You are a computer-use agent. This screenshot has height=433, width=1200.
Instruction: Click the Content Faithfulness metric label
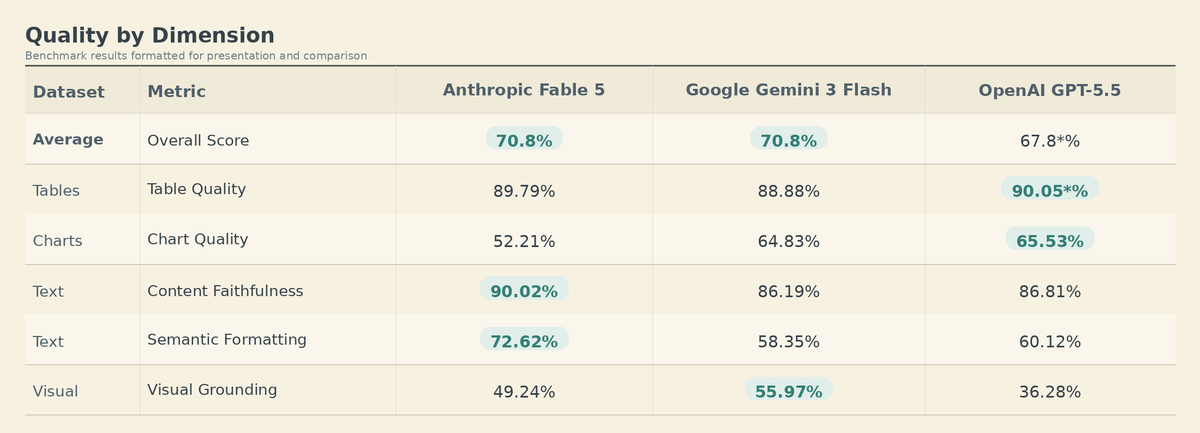pos(225,291)
